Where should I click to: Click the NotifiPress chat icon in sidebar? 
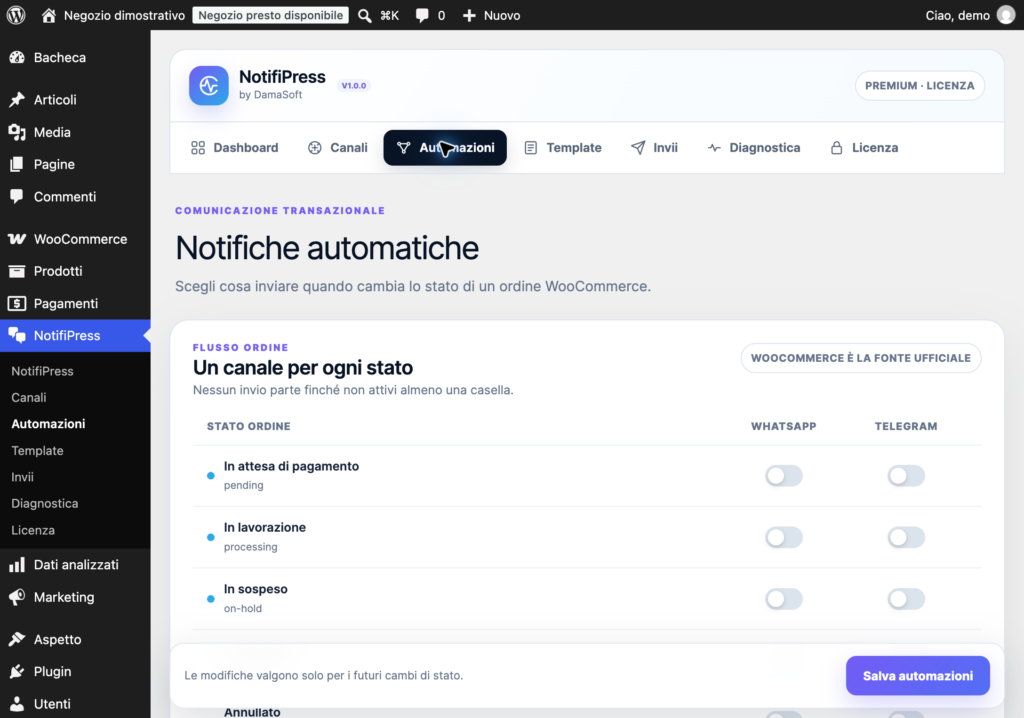point(17,335)
